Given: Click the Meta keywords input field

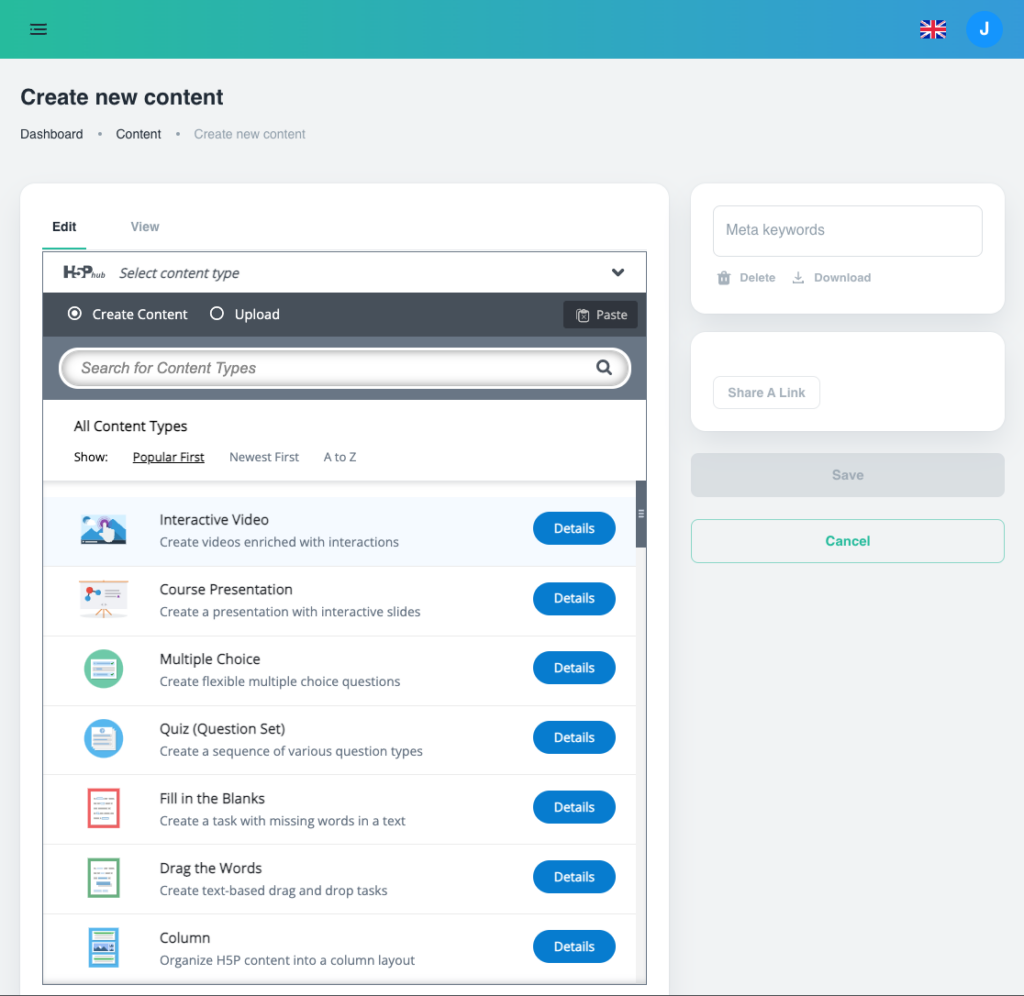Looking at the screenshot, I should click(847, 231).
